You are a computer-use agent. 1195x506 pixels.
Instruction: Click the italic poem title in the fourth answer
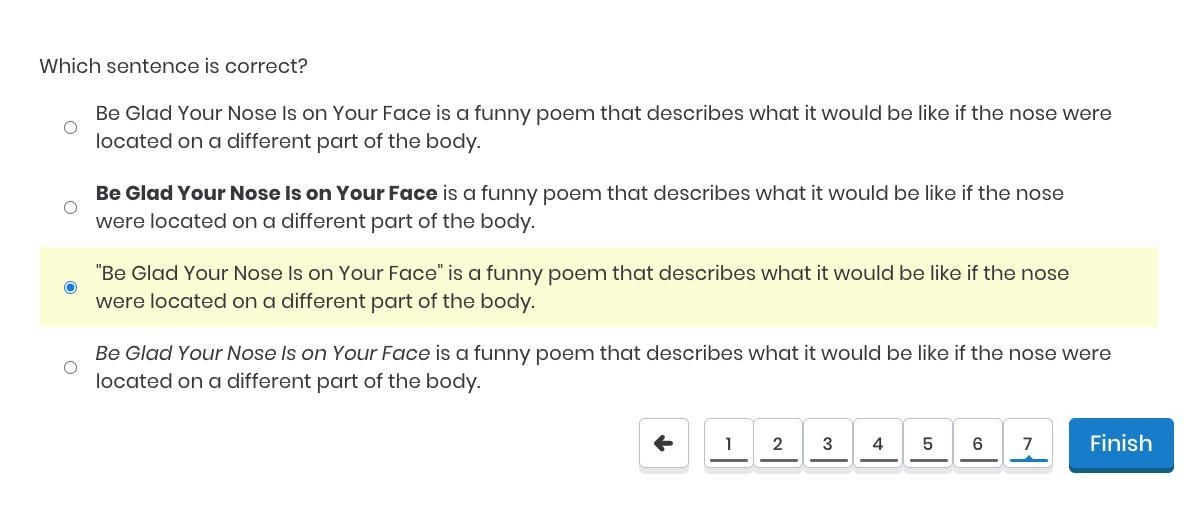pyautogui.click(x=262, y=353)
